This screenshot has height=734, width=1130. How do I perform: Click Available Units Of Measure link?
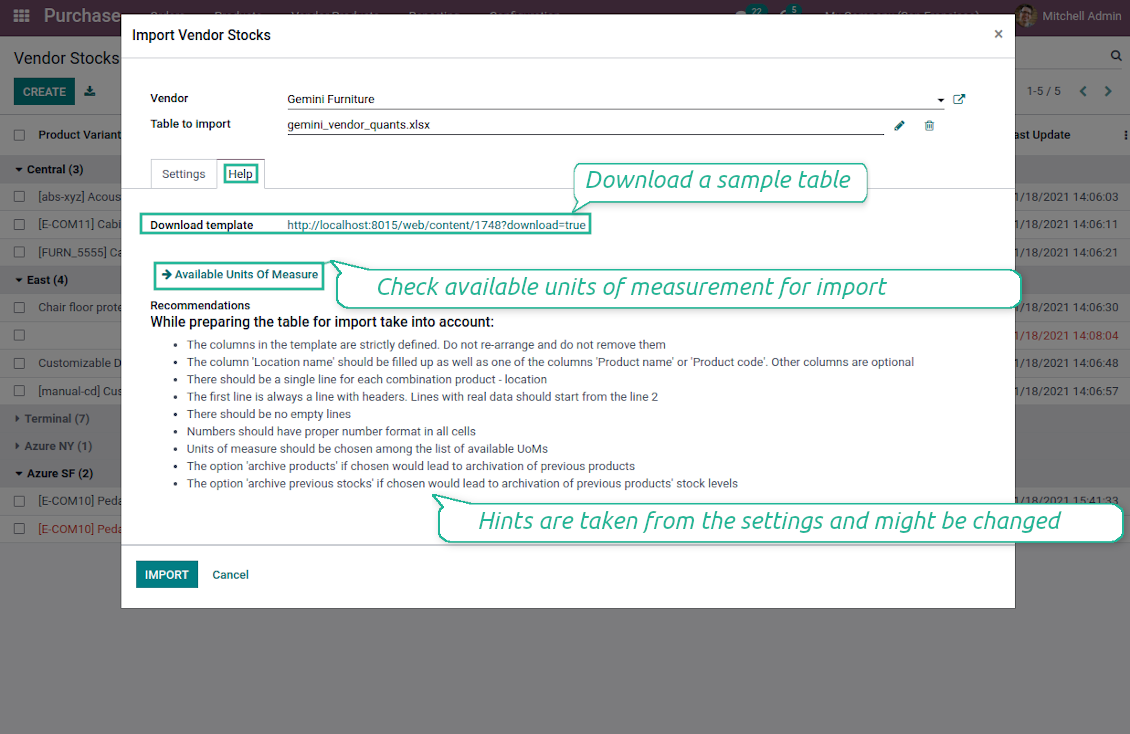[x=240, y=275]
